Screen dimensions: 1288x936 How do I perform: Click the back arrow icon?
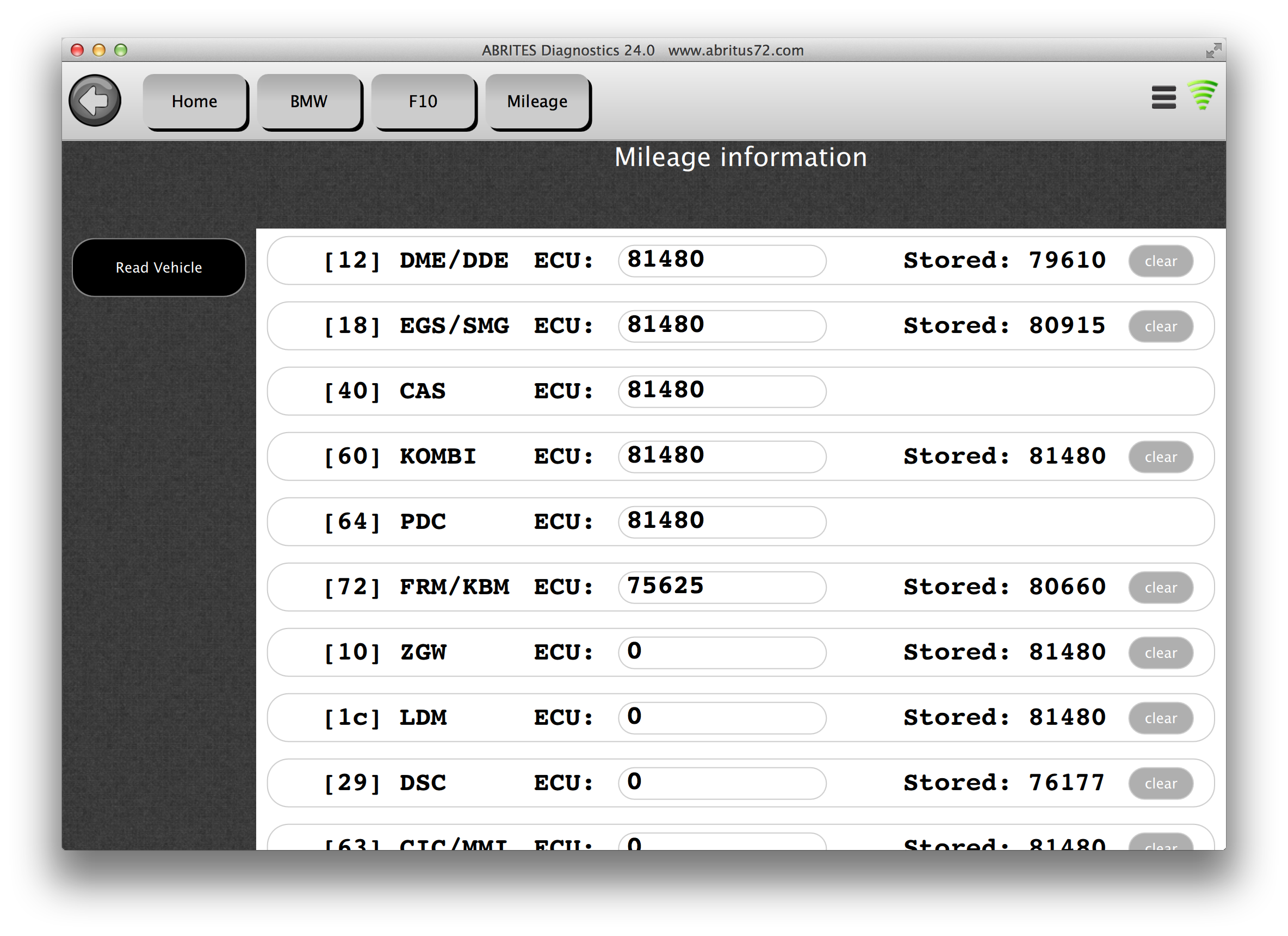(95, 101)
